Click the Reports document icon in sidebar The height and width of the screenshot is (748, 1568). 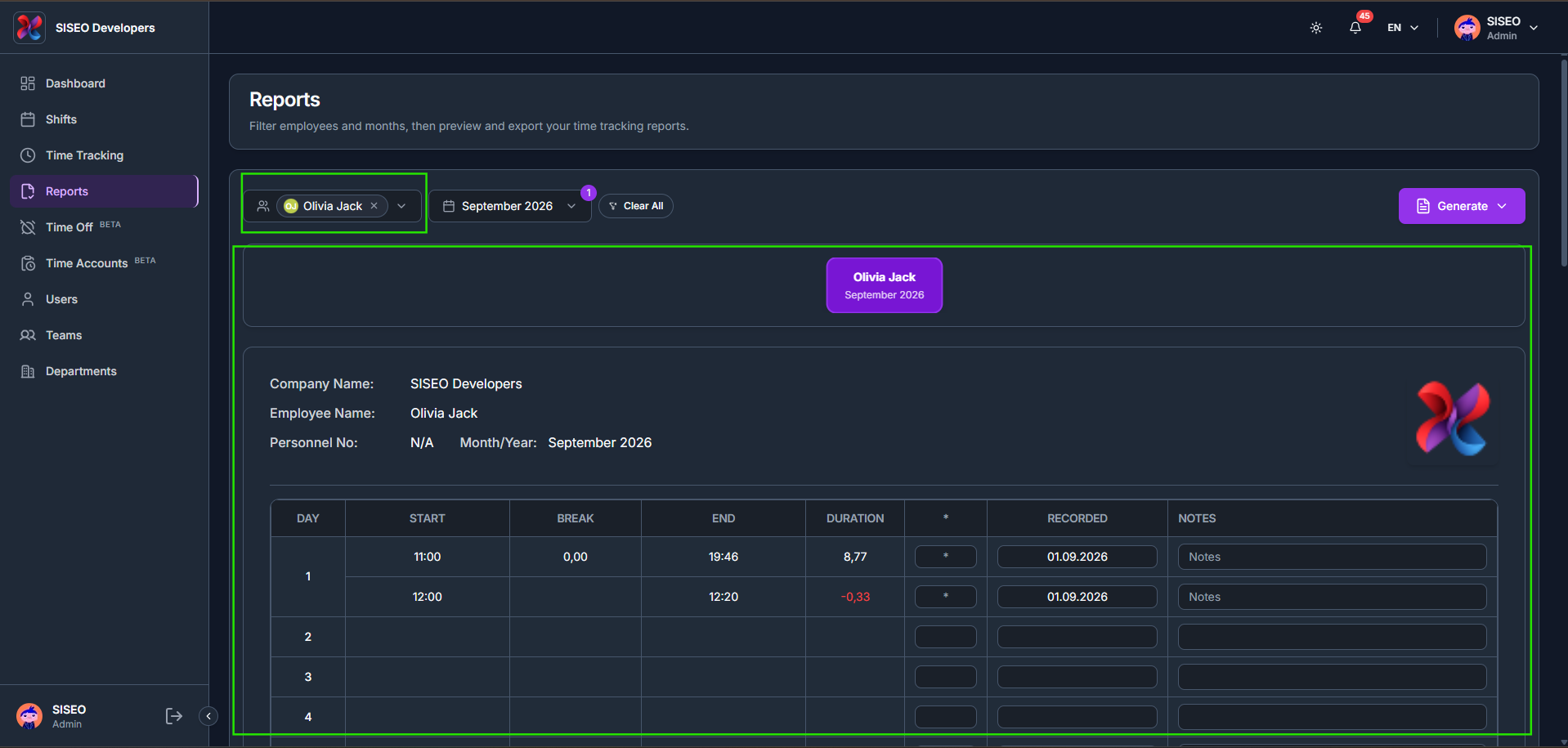click(28, 191)
